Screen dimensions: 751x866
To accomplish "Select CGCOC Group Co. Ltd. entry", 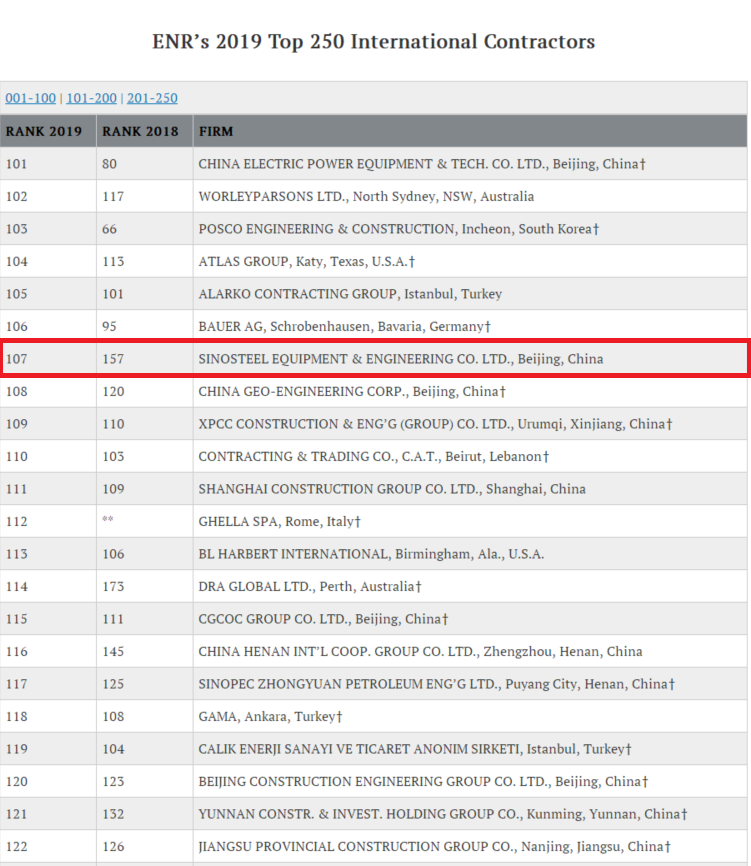I will (x=323, y=619).
